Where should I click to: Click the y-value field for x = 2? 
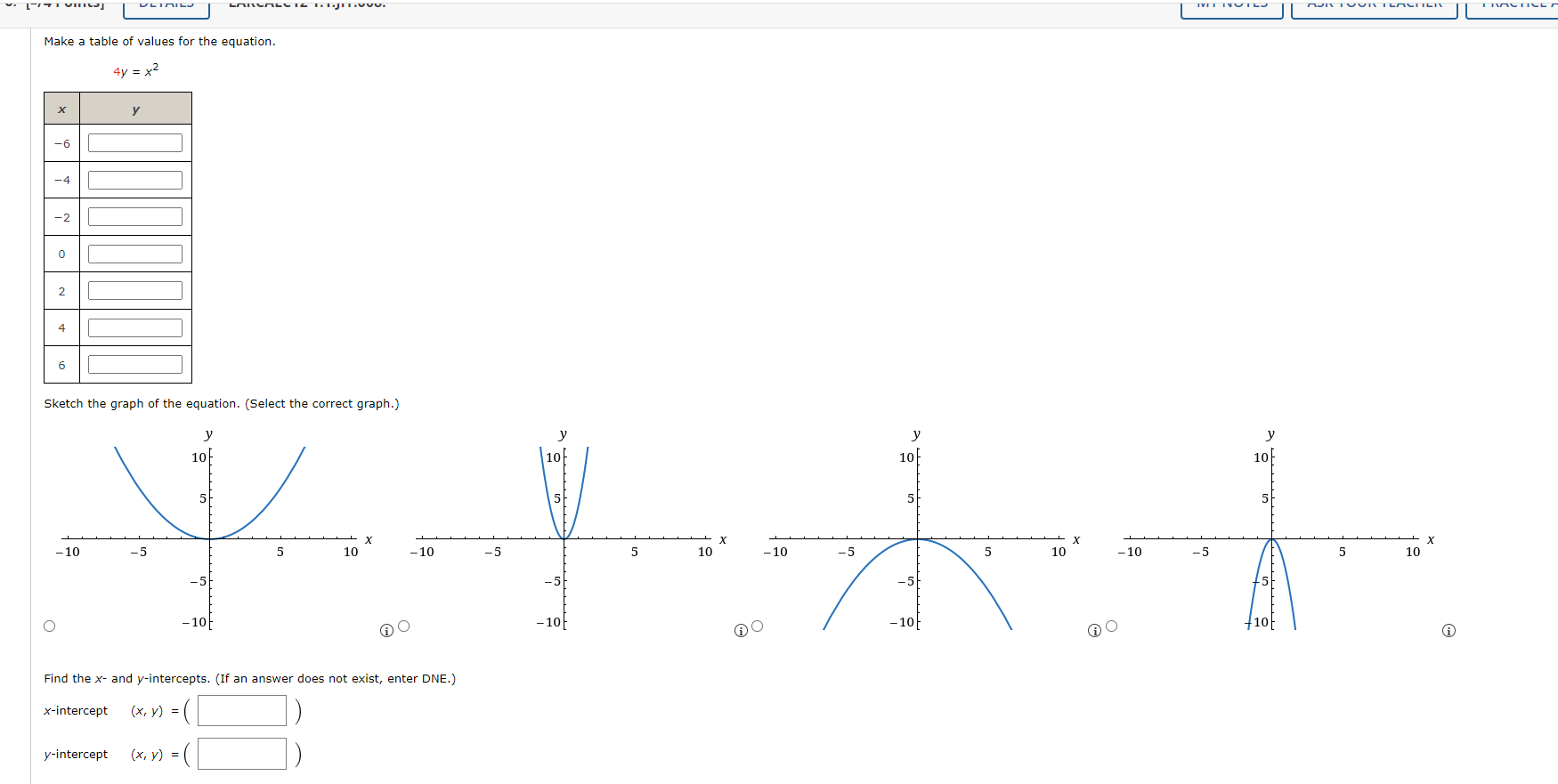click(135, 289)
